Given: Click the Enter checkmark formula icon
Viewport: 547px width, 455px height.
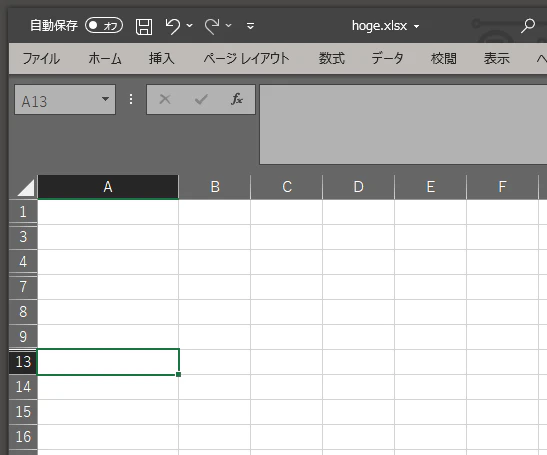Looking at the screenshot, I should [x=201, y=99].
